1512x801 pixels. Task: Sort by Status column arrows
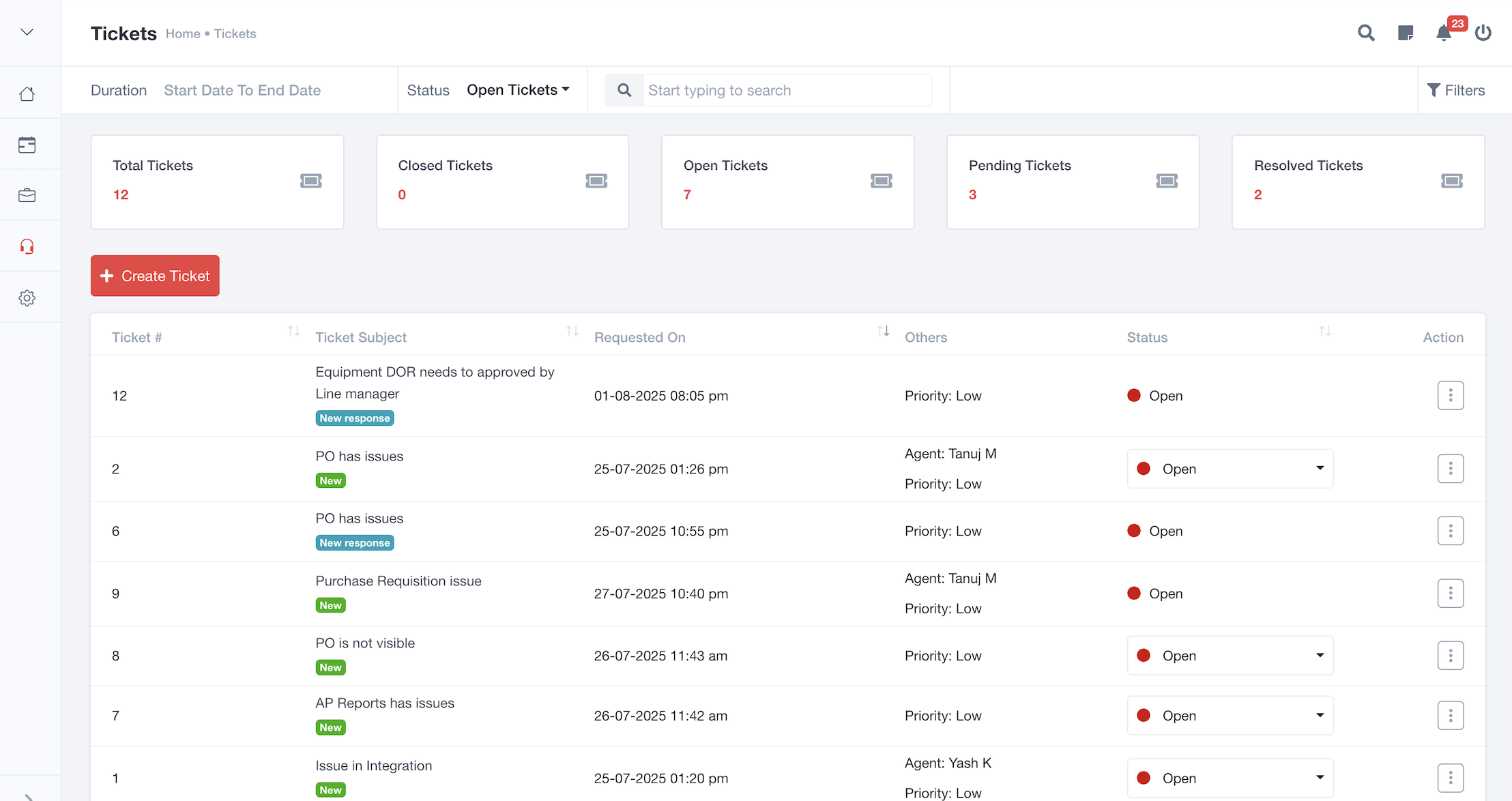point(1324,332)
